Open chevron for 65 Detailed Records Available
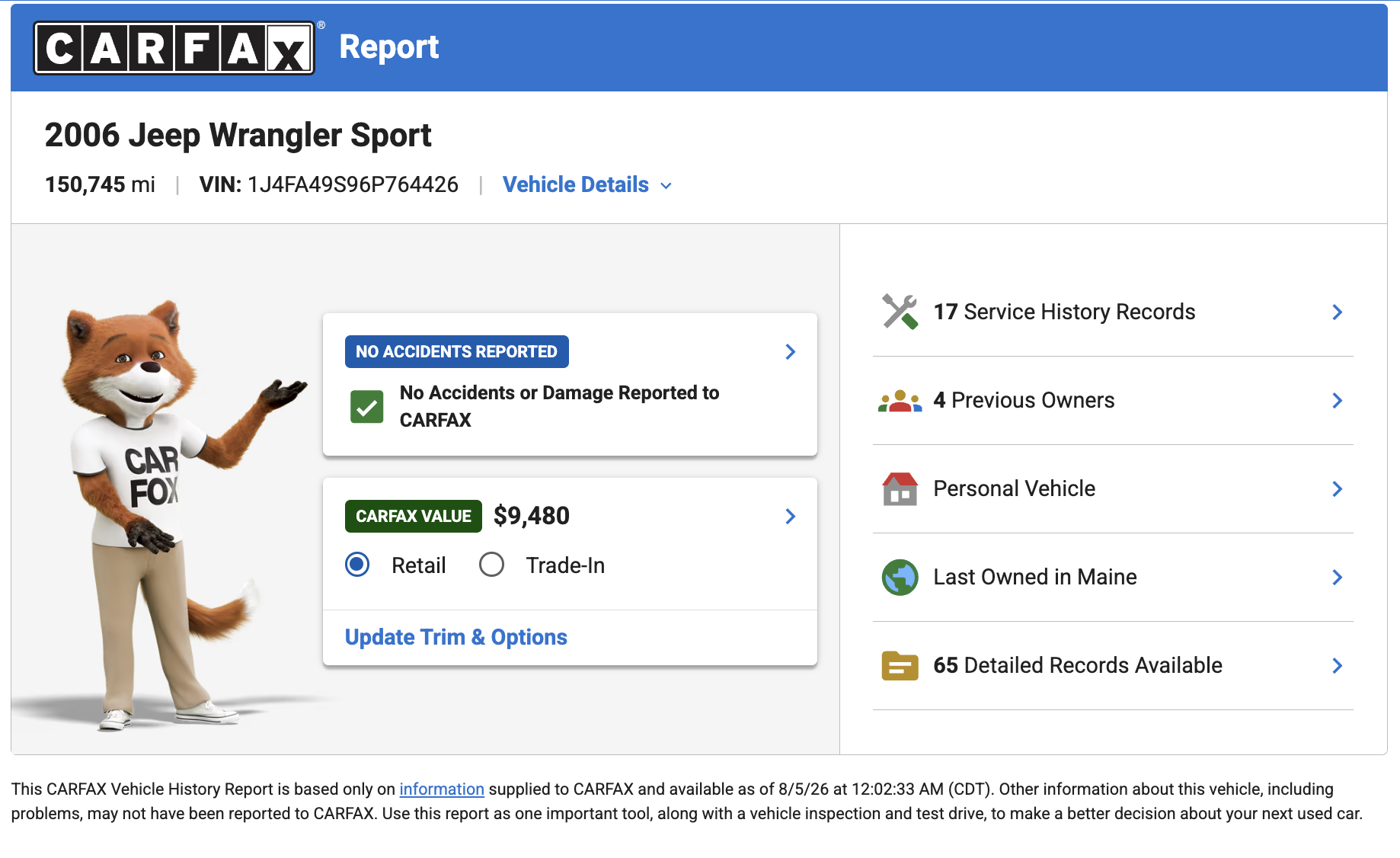 coord(1337,665)
